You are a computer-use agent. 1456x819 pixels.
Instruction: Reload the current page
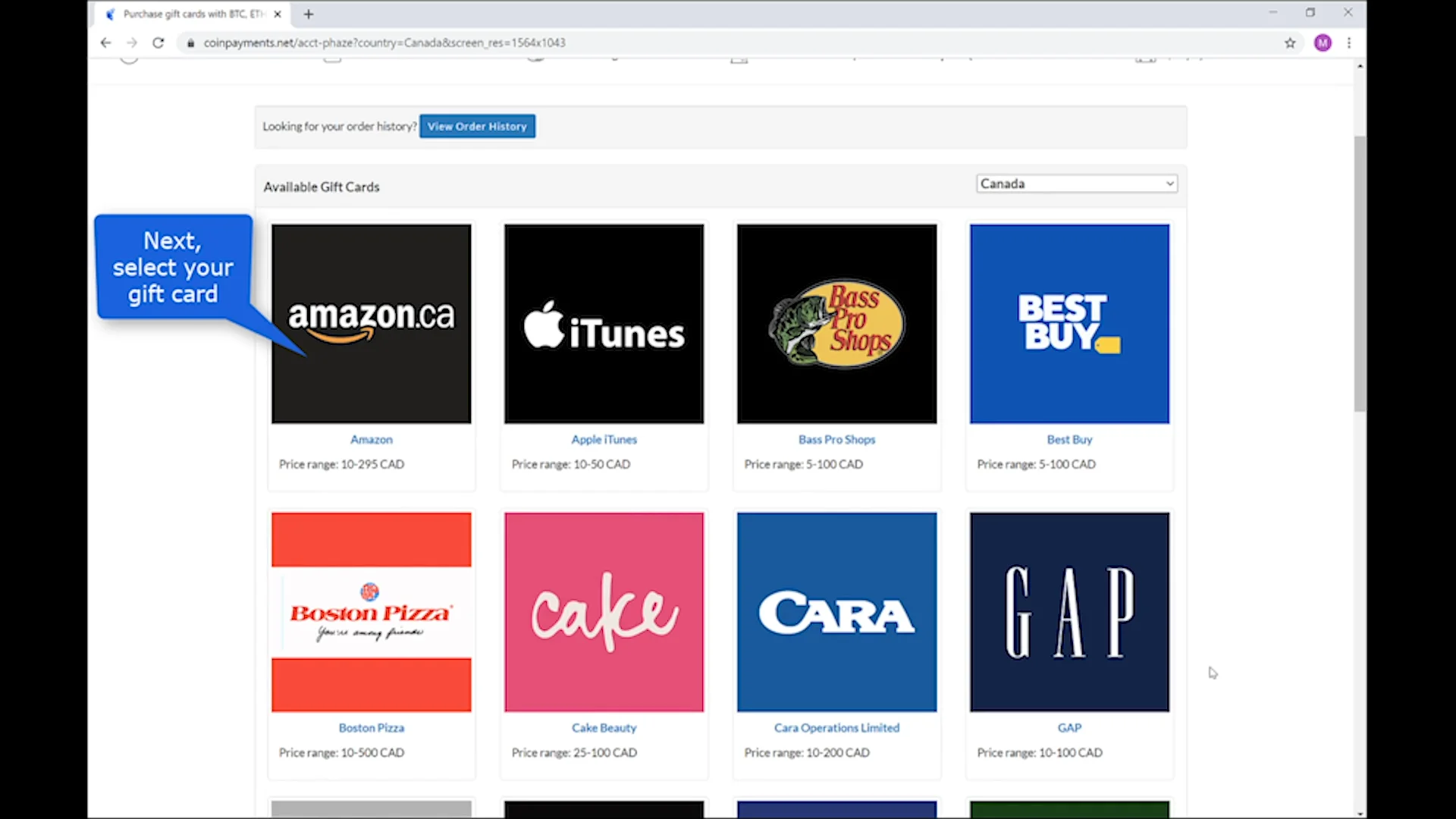(x=158, y=42)
